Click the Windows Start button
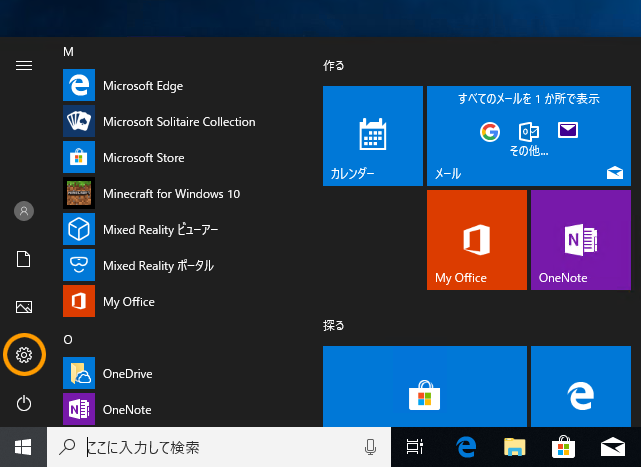Viewport: 641px width, 467px height. [x=23, y=447]
